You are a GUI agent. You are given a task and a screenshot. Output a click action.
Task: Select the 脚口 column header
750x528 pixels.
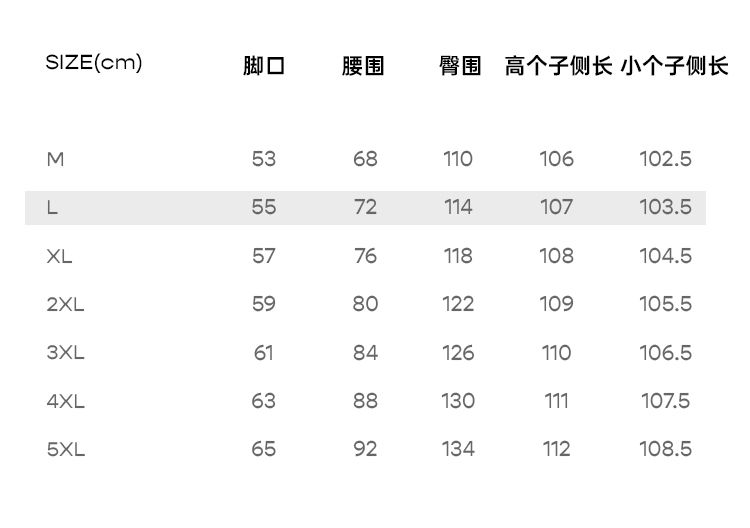point(264,66)
